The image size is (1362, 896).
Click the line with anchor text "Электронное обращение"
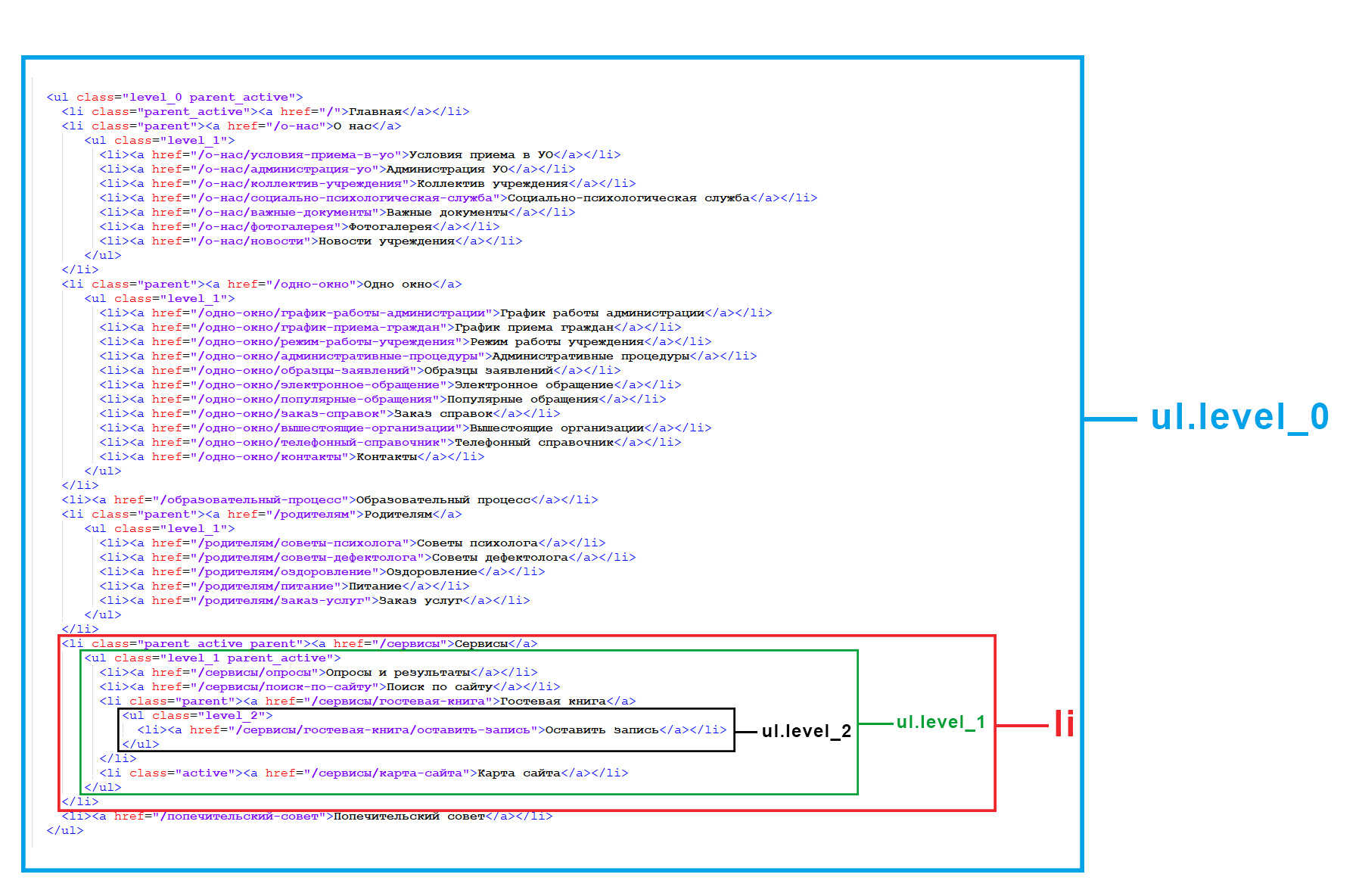point(390,385)
